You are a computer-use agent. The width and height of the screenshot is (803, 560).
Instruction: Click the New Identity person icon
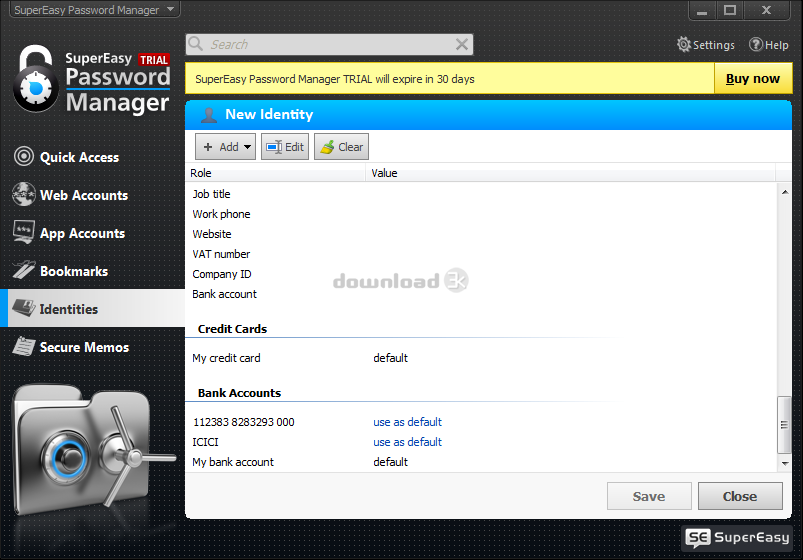click(x=208, y=115)
